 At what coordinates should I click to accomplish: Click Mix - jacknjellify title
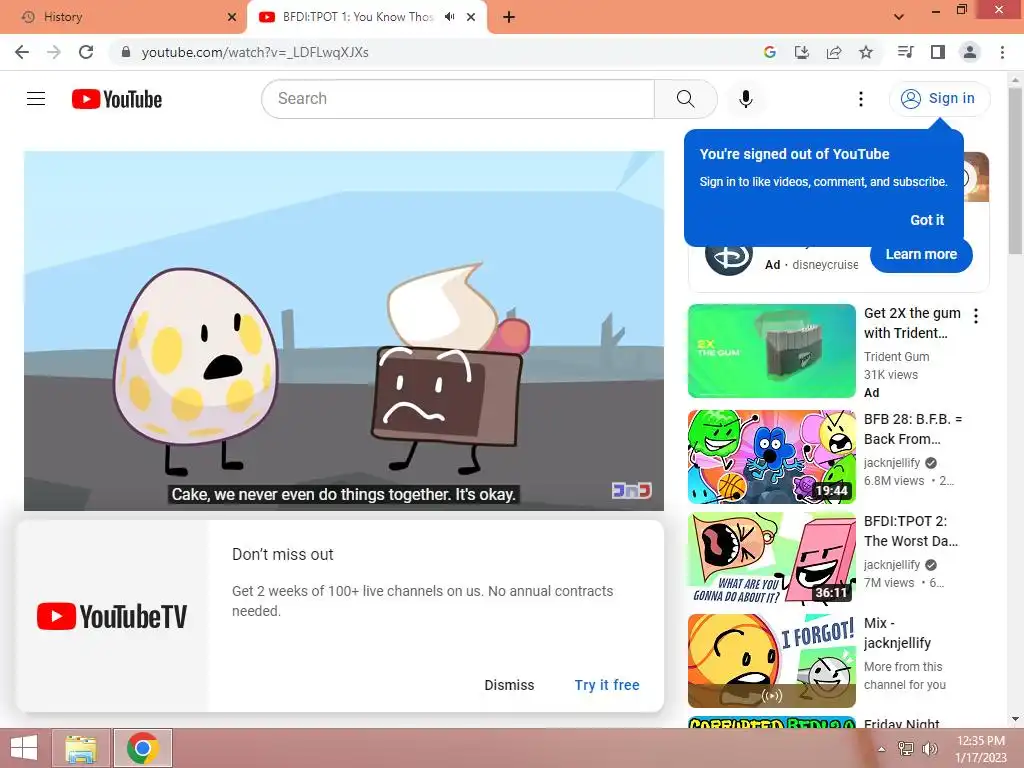pos(897,633)
